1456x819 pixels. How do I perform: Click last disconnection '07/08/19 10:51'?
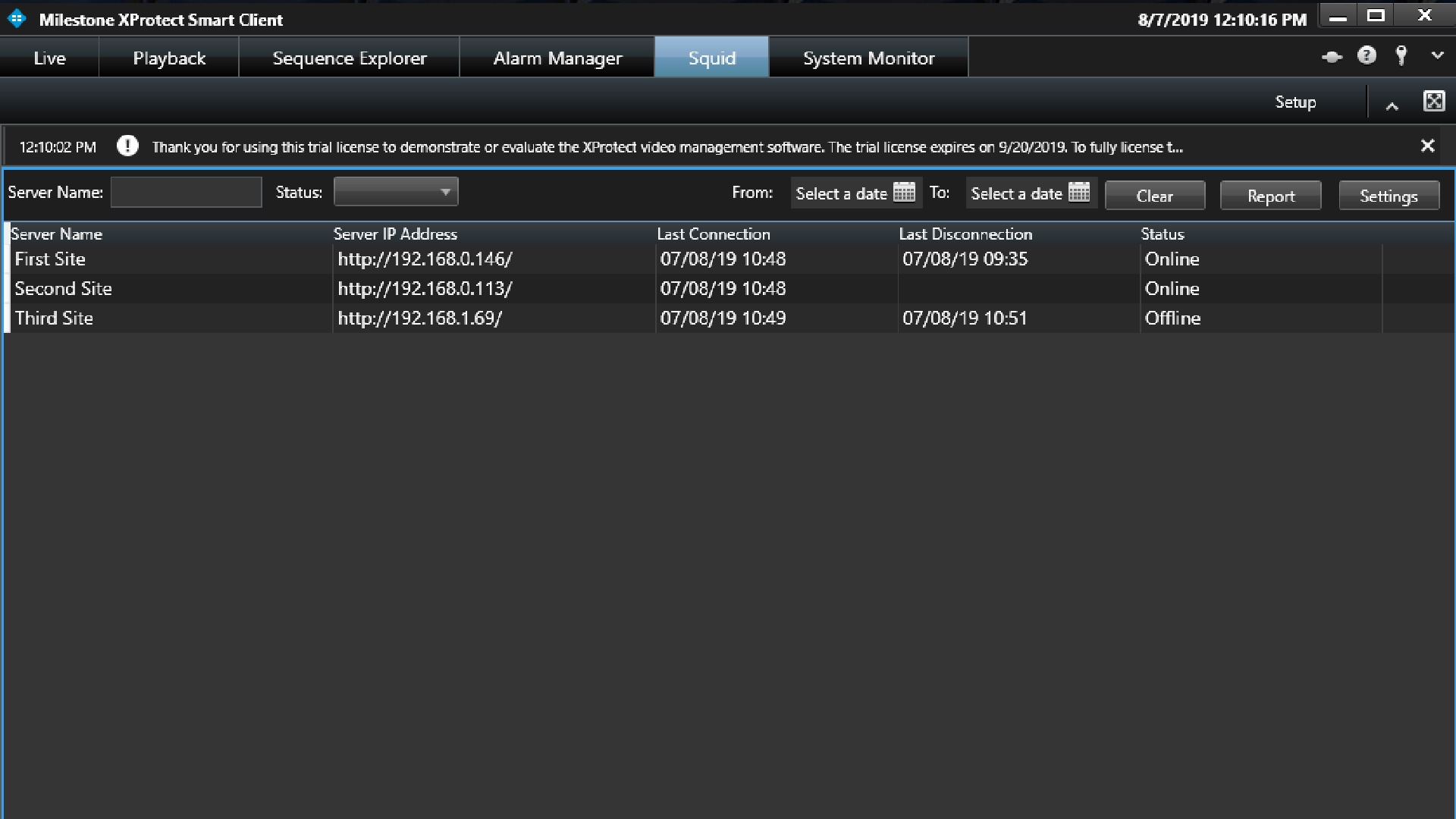click(965, 318)
